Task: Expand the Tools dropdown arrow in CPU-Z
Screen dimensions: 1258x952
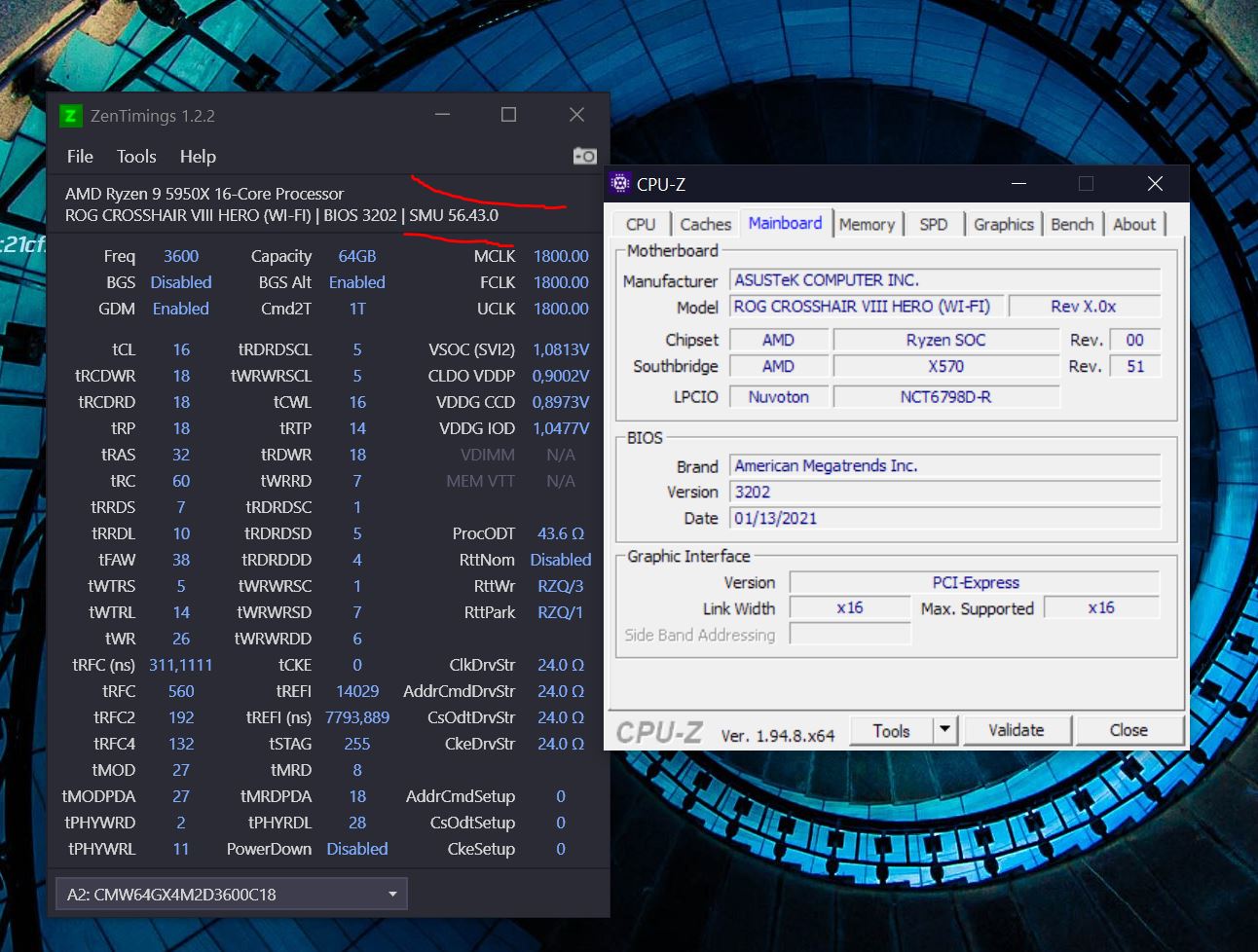Action: [944, 730]
